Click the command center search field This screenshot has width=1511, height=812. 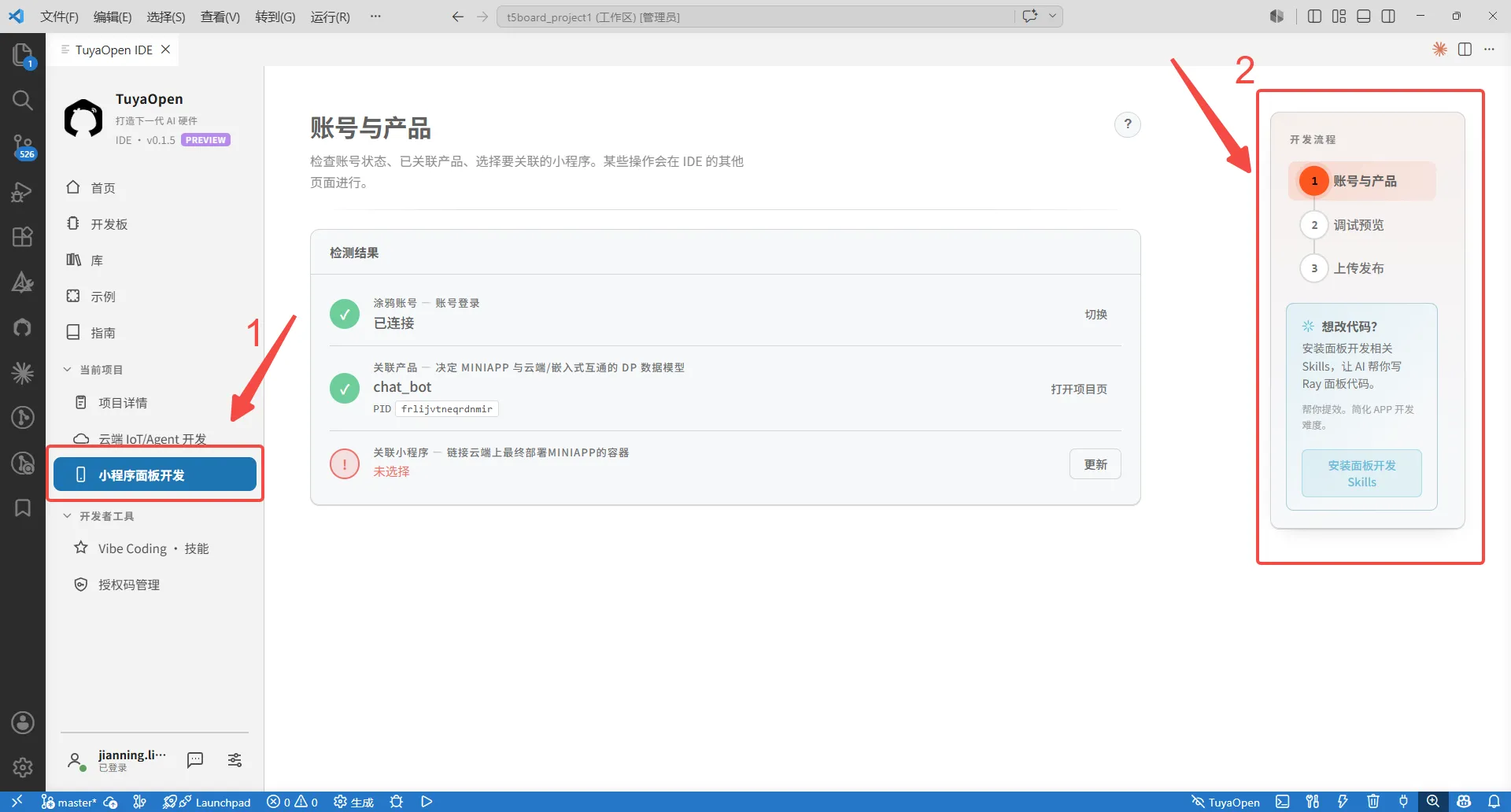[755, 17]
